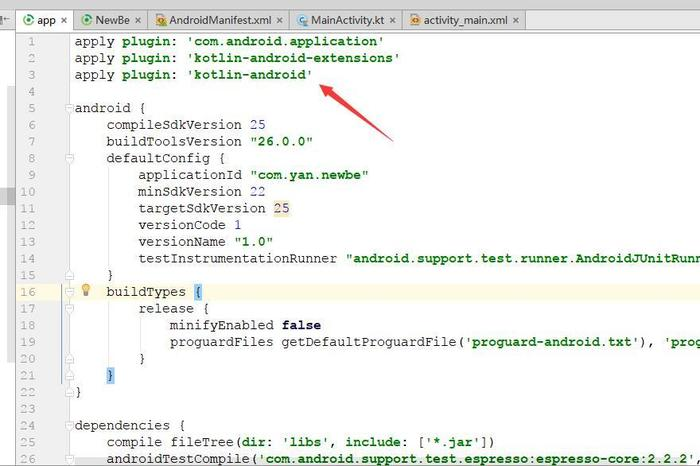Viewport: 700px width, 466px height.
Task: Click the word release on line 17
Action: (166, 308)
